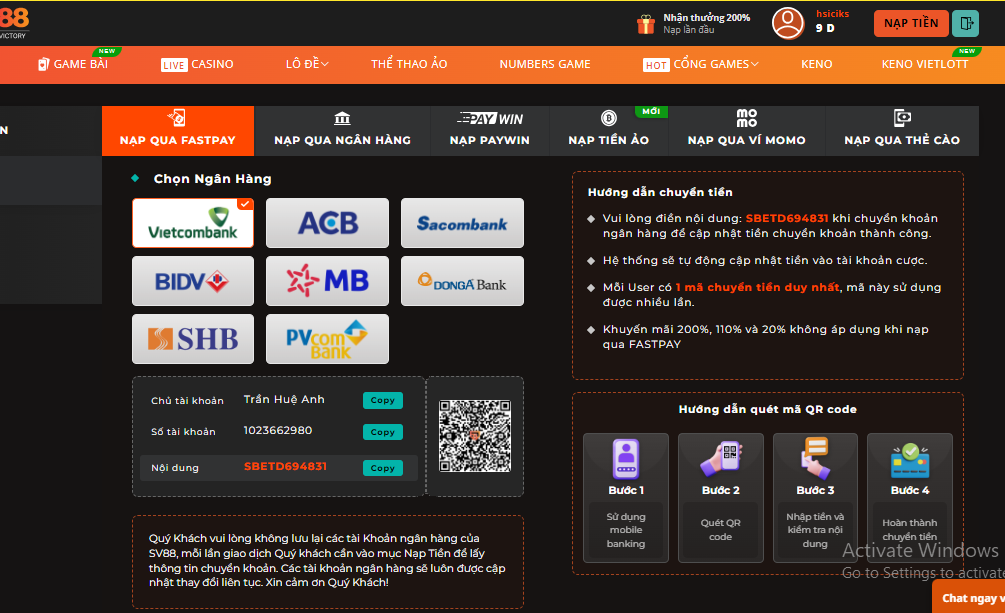Viewport: 1005px width, 613px height.
Task: Click the Bước 3 enter amount icon
Action: (815, 458)
